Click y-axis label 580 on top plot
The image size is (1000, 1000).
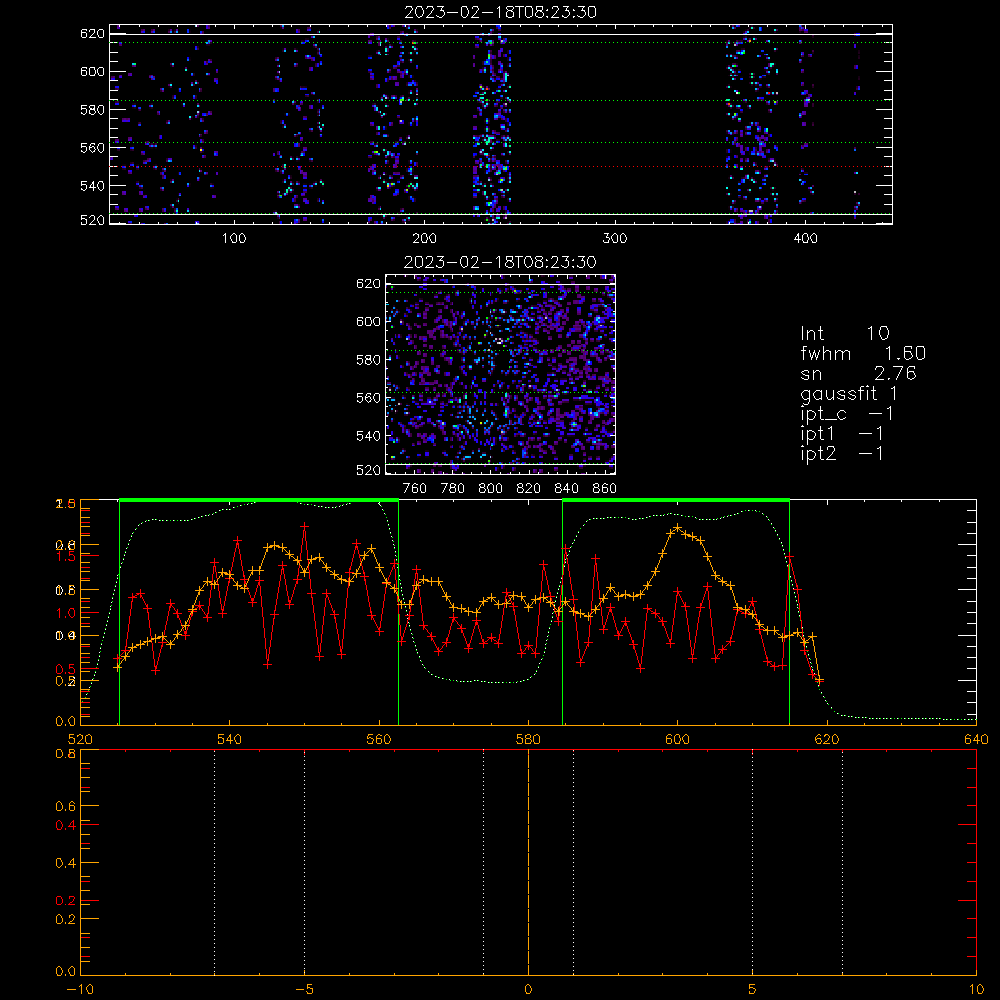click(92, 110)
